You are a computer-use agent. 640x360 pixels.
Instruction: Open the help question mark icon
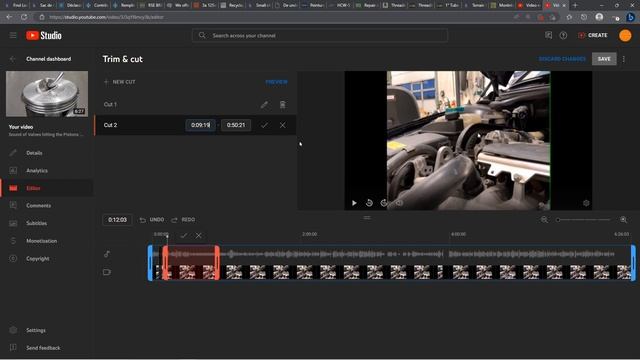563,36
